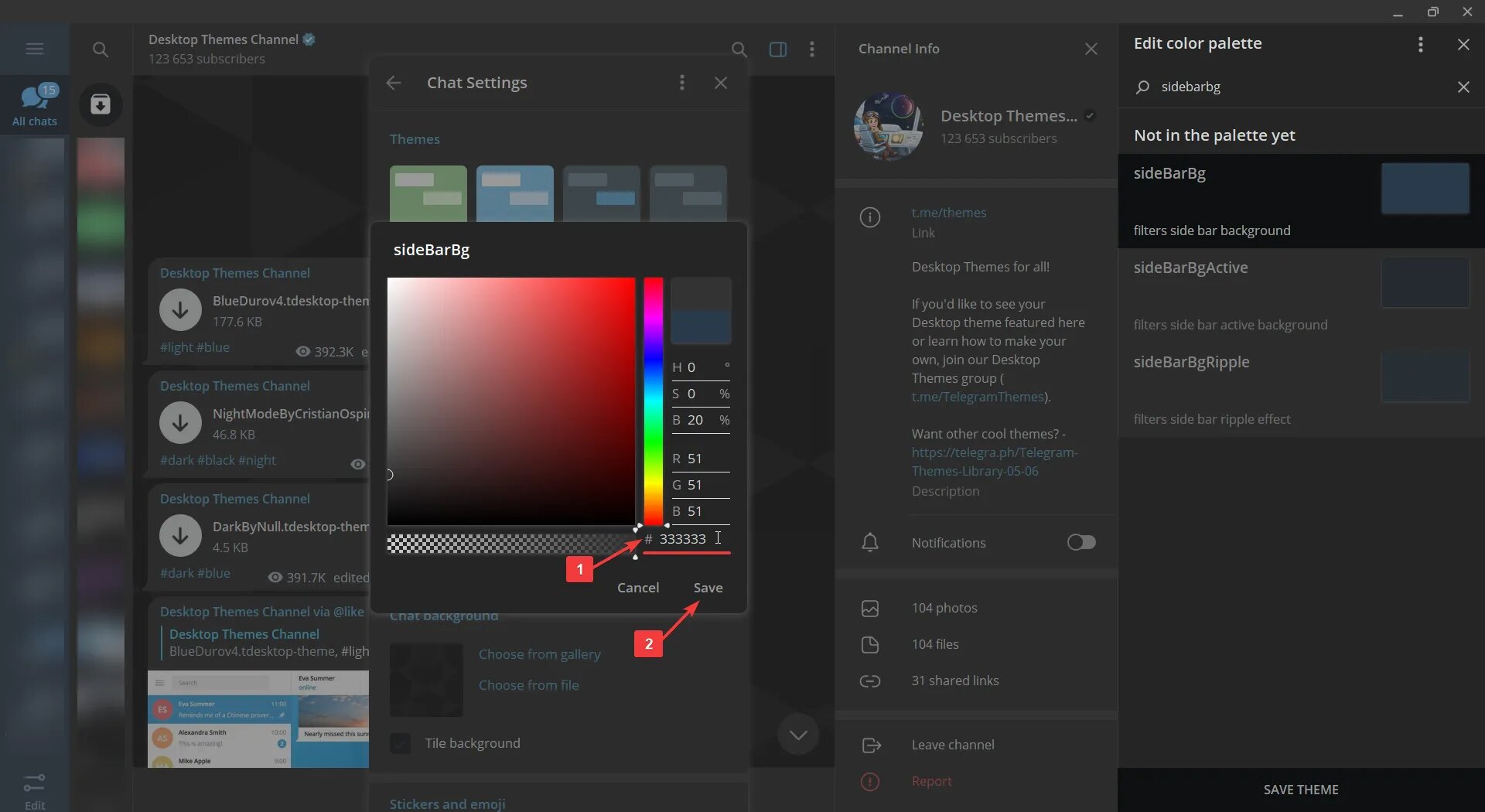Image resolution: width=1485 pixels, height=812 pixels.
Task: Click the chat background preview thumbnail
Action: 426,680
